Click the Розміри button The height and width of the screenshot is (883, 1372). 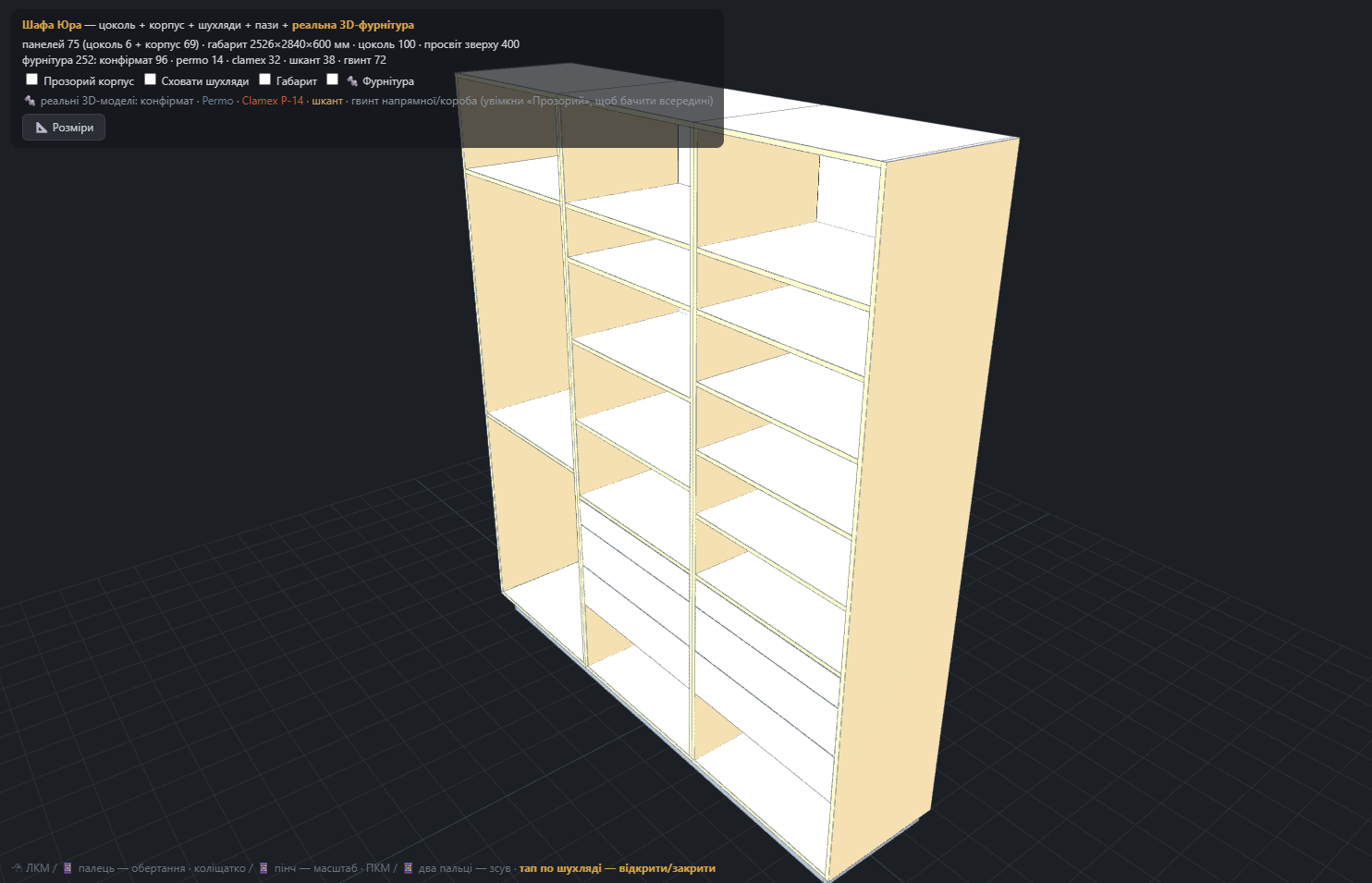(x=64, y=128)
